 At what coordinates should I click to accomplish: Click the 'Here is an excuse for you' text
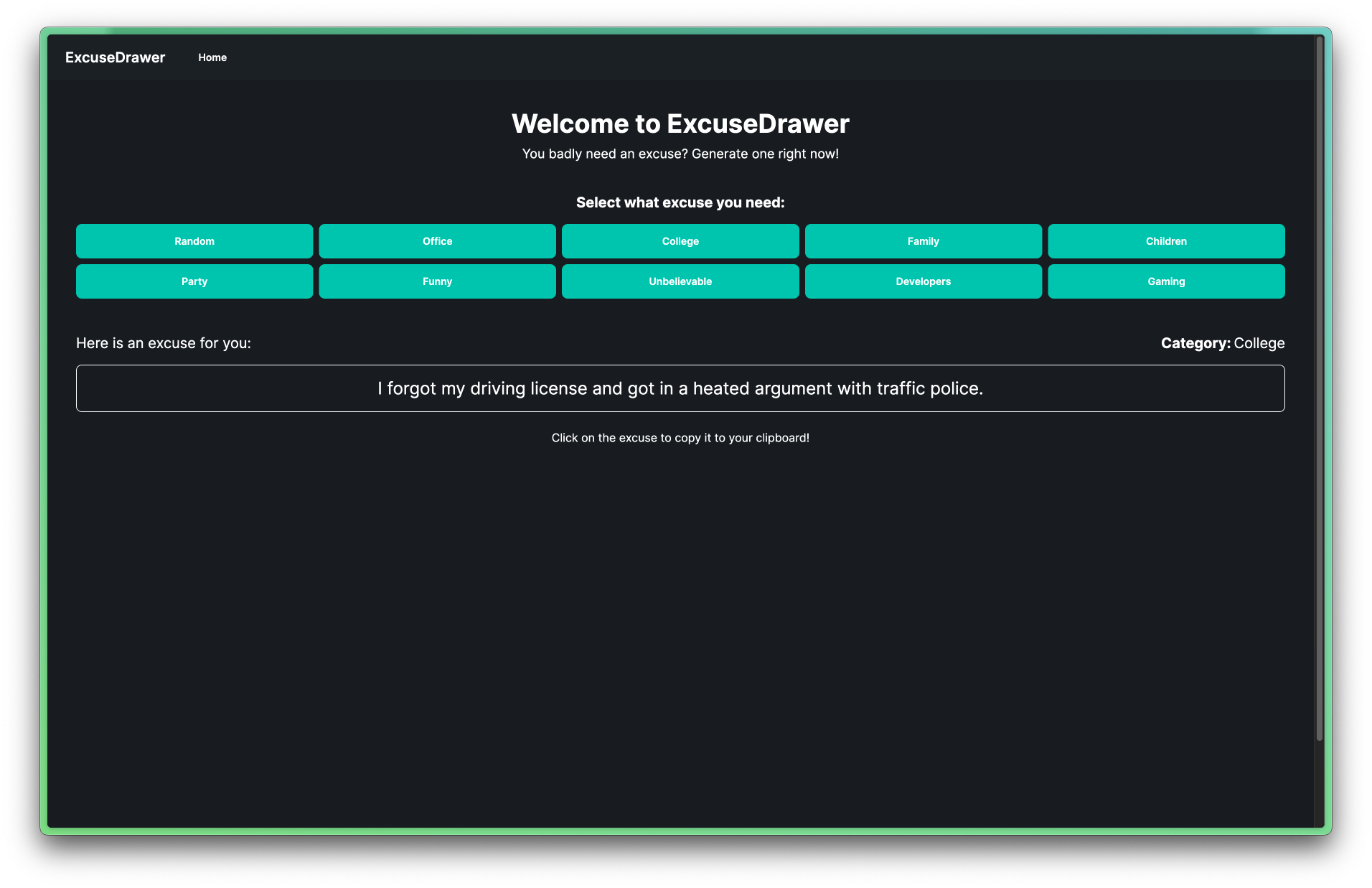point(164,343)
